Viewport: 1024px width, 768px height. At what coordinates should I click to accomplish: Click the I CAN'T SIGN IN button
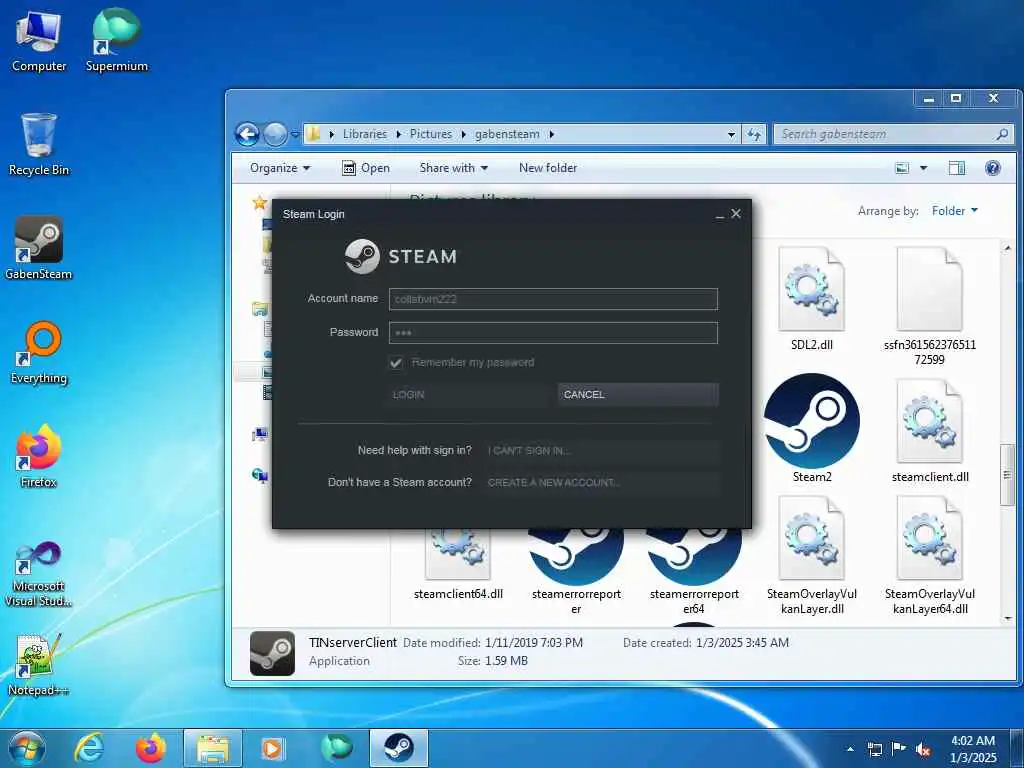coord(601,451)
